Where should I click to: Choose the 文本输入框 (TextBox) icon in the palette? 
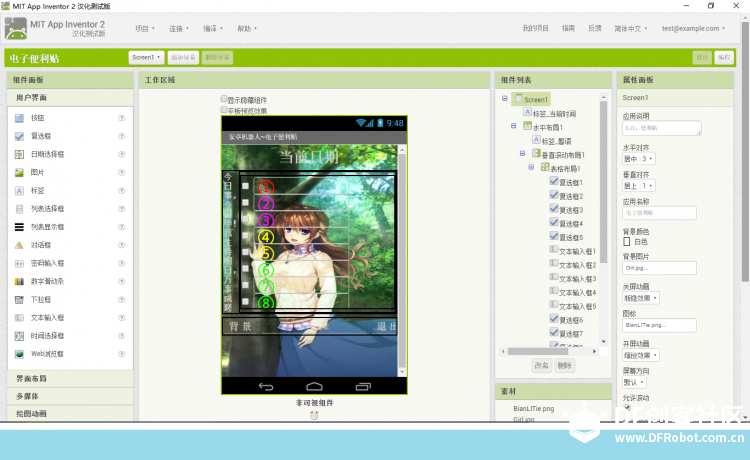(x=19, y=318)
